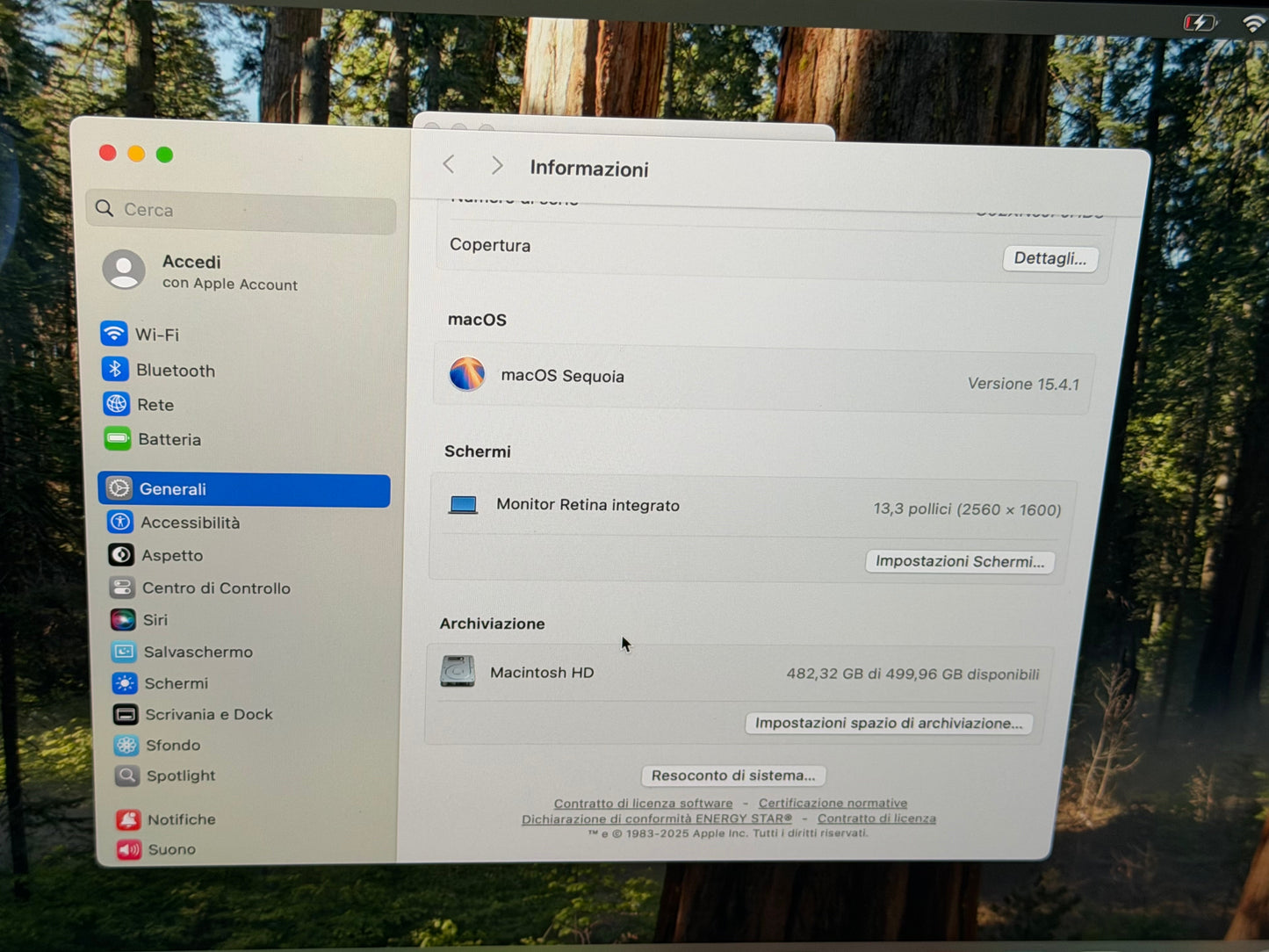The image size is (1269, 952).
Task: Open Salvaschermo settings
Action: click(182, 652)
